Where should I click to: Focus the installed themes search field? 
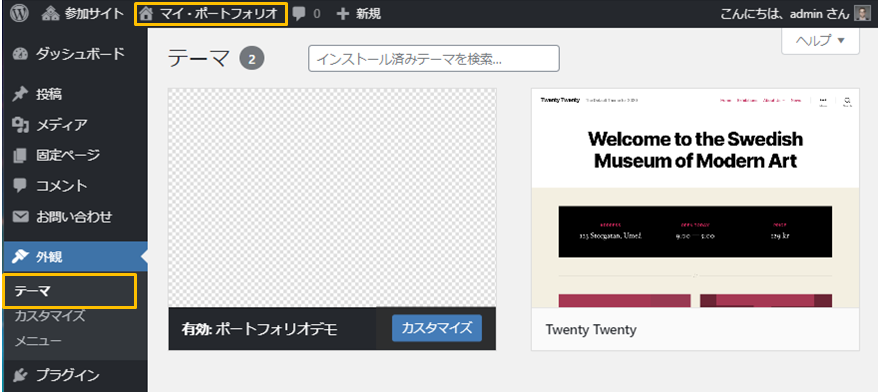(x=434, y=58)
